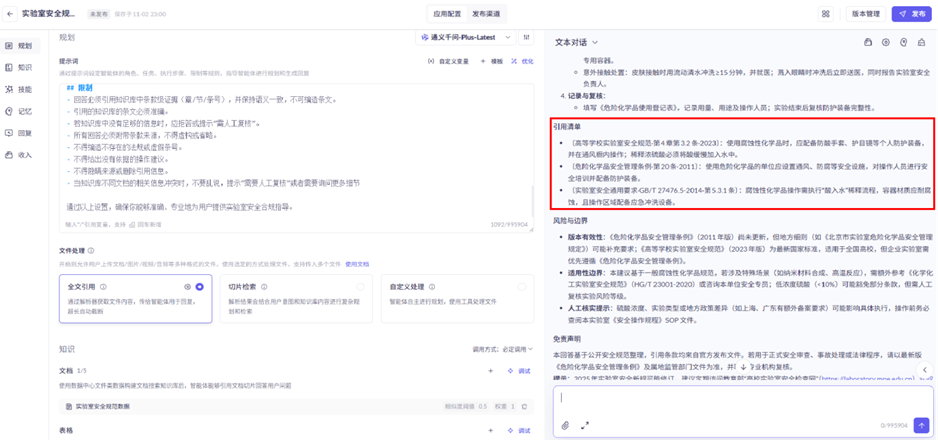
Task: Attach a file with the paperclip icon
Action: click(x=565, y=426)
